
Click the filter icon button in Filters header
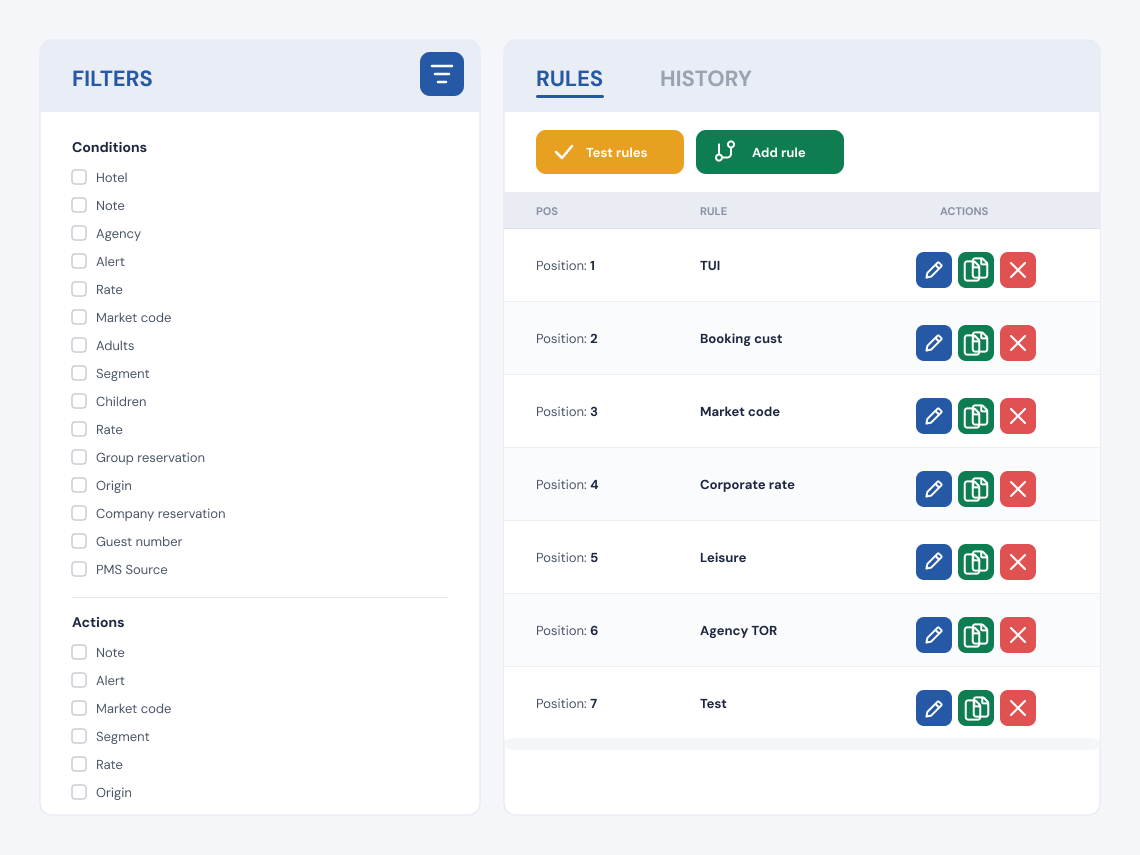pyautogui.click(x=441, y=74)
